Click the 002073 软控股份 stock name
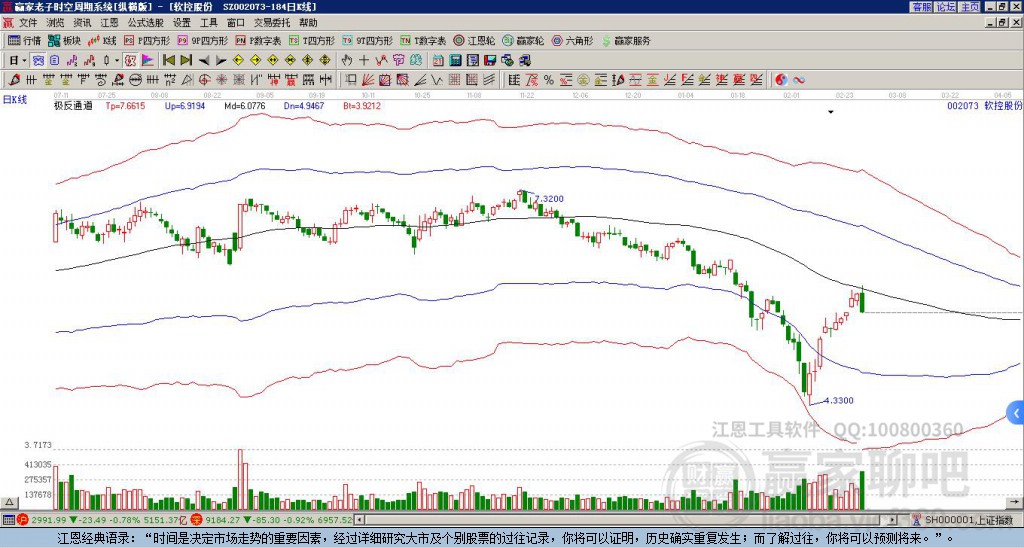Screen dimensions: 1024x548 pyautogui.click(x=984, y=105)
